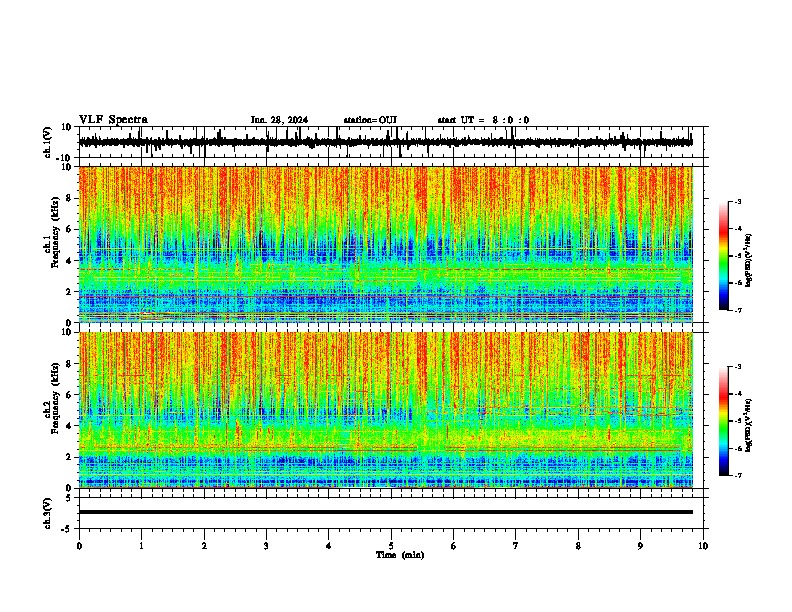Click the ch.1 voltage waveform trace
Viewport: 792px width, 612px height.
coord(385,142)
